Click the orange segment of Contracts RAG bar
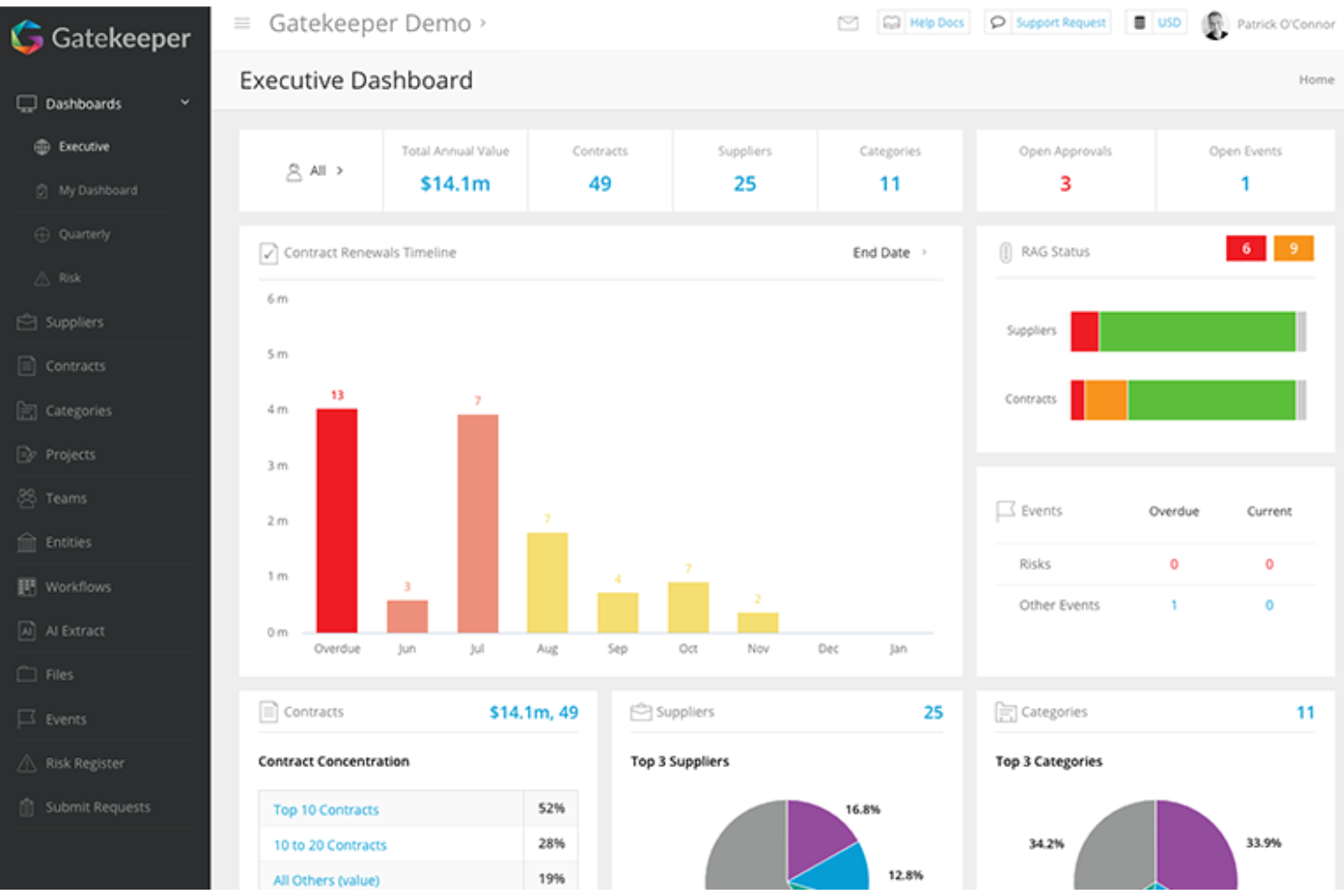The height and width of the screenshot is (896, 1344). click(1106, 399)
